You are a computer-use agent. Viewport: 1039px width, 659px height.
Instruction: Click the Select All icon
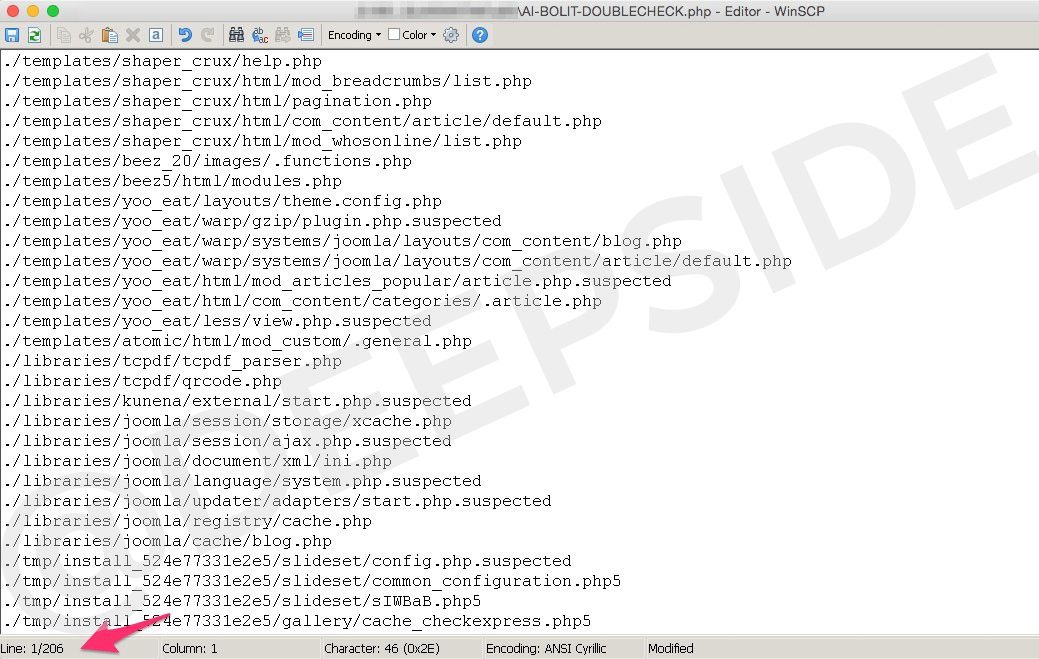156,35
